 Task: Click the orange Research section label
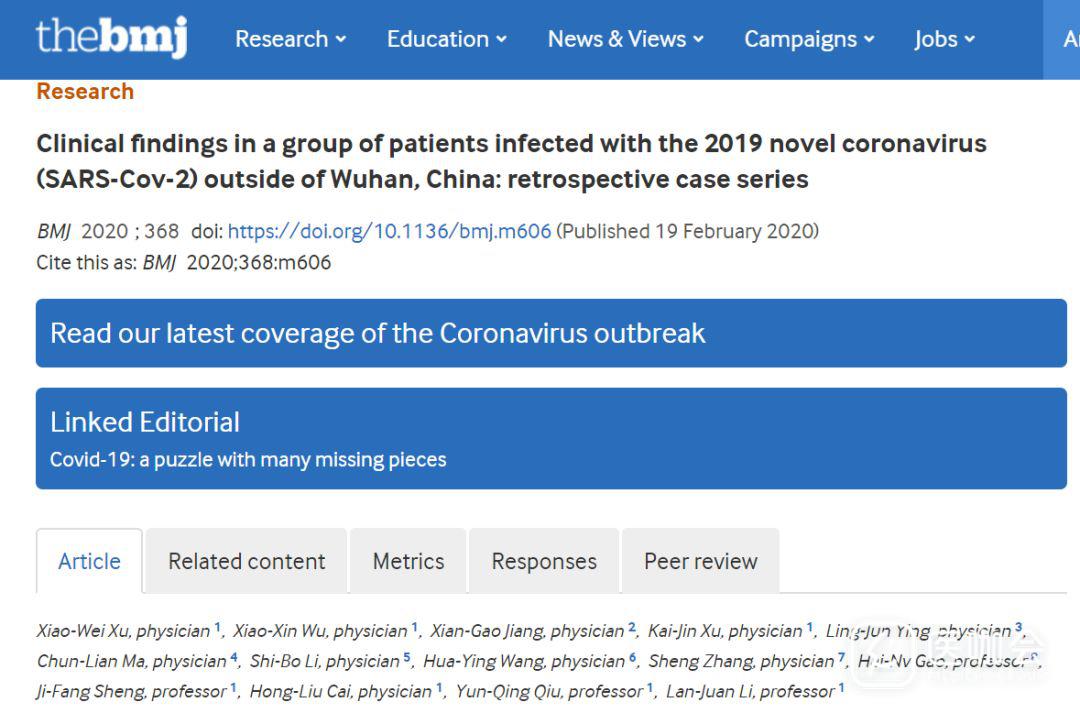click(85, 91)
